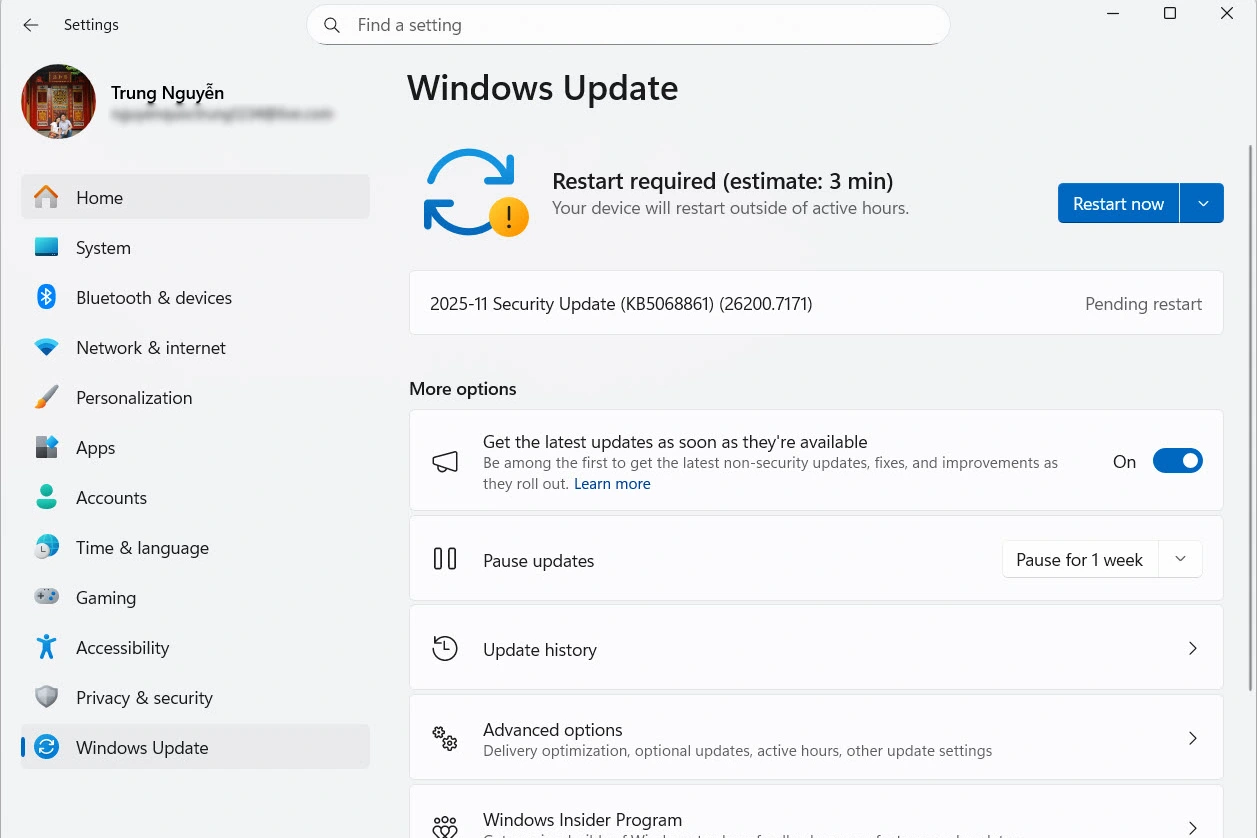The image size is (1257, 838).
Task: Click the Personalization paintbrush icon
Action: point(46,398)
